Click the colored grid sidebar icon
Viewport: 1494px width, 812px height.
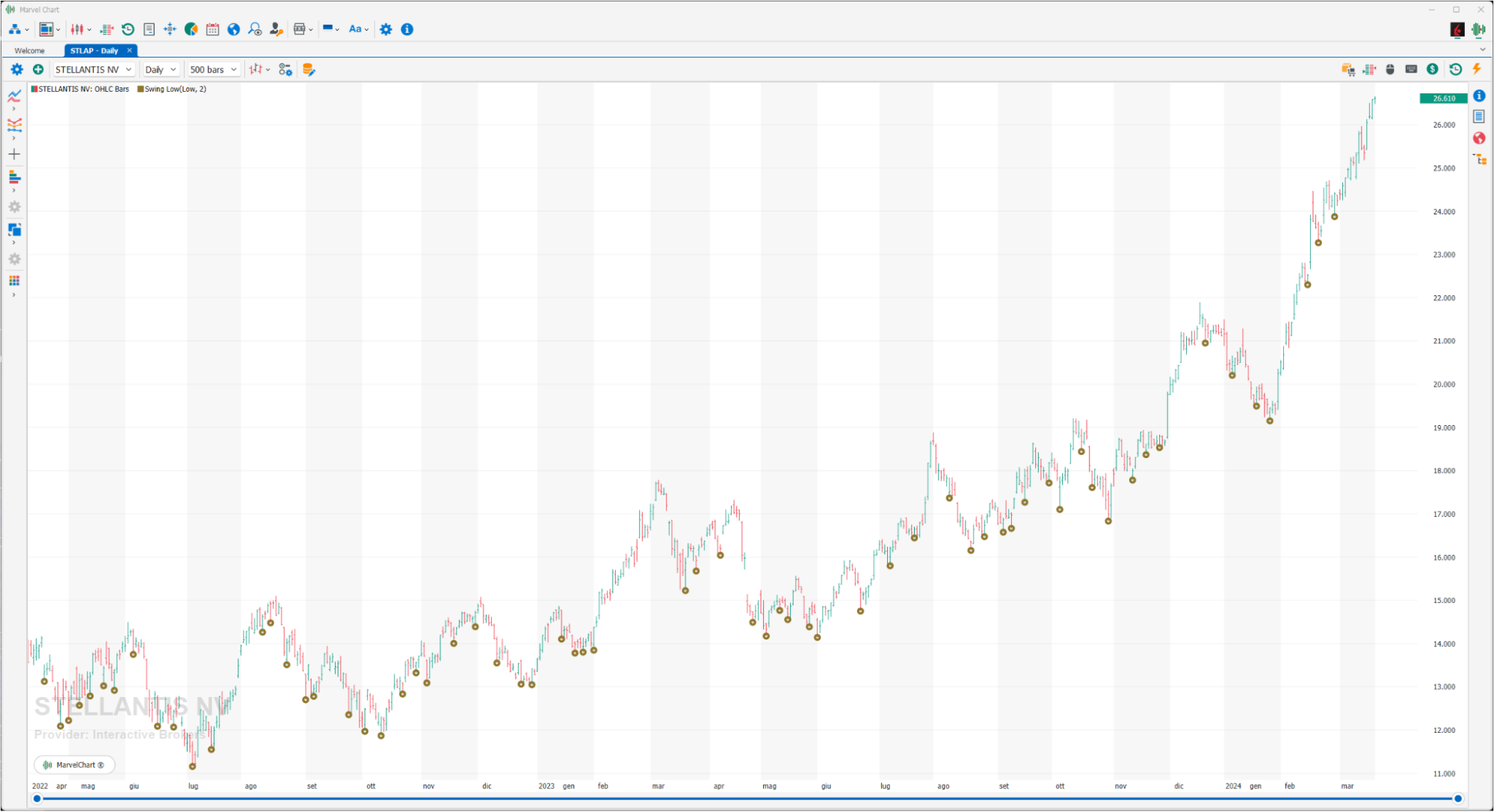coord(14,281)
